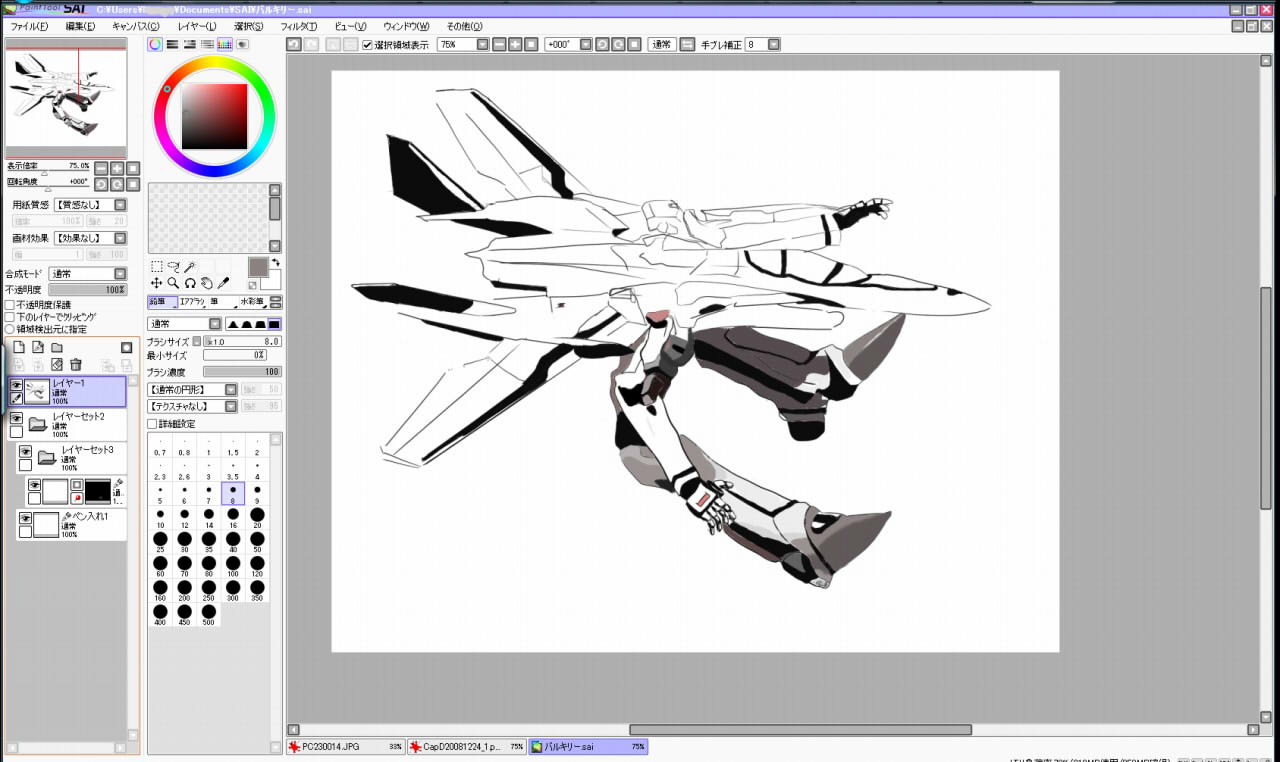Toggle the RGB slider panel icon
This screenshot has height=762, width=1280.
(172, 44)
